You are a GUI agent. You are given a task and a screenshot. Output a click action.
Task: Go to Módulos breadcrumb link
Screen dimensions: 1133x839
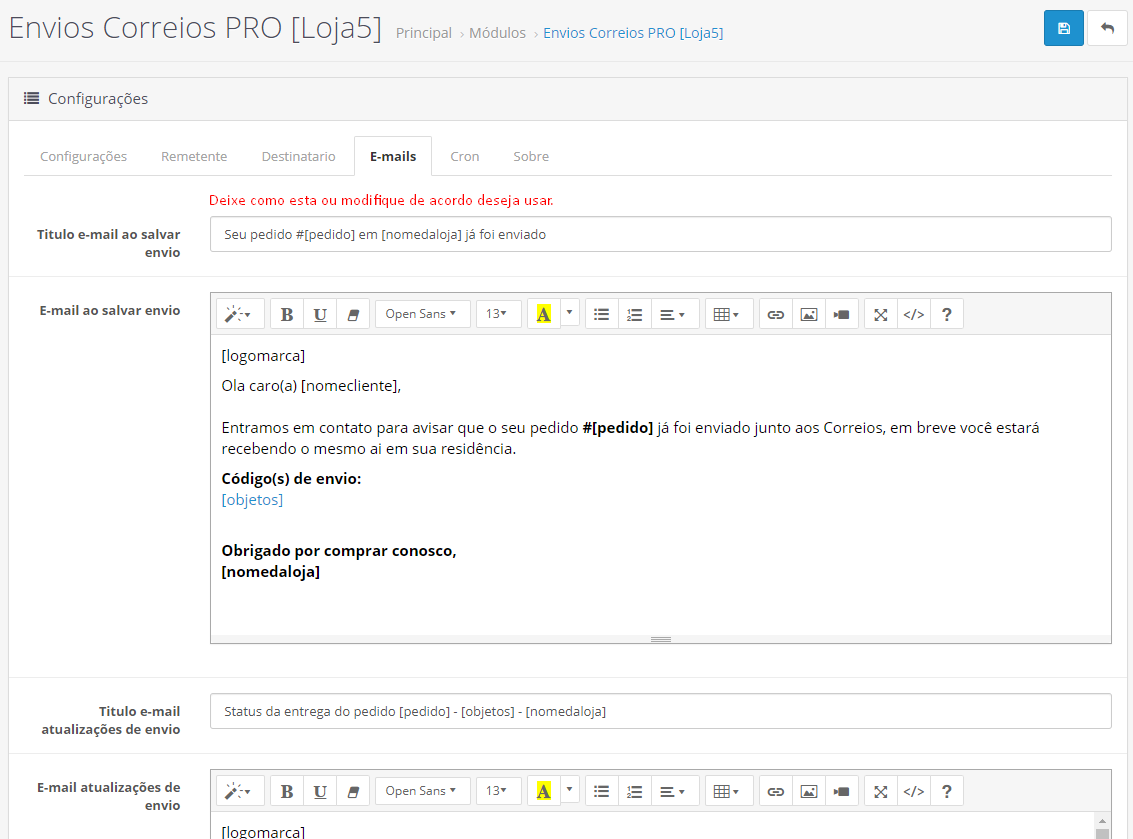tap(497, 33)
